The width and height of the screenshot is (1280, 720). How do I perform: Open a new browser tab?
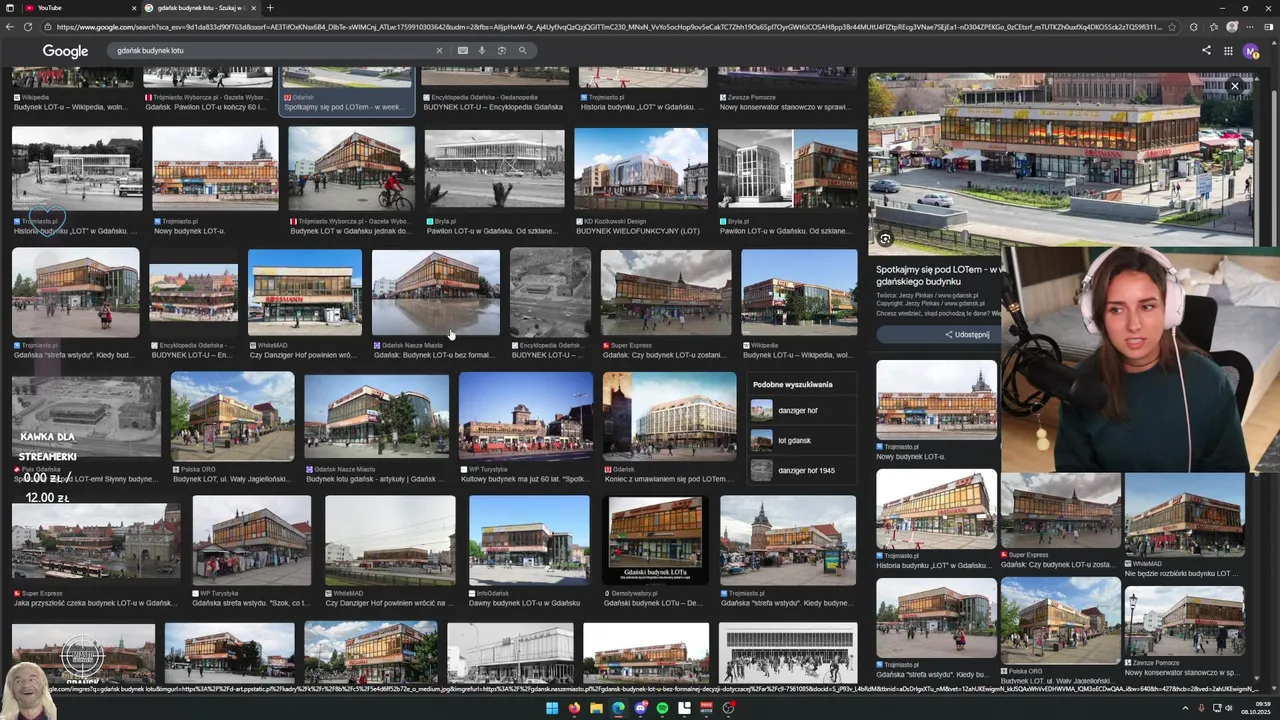tap(269, 8)
